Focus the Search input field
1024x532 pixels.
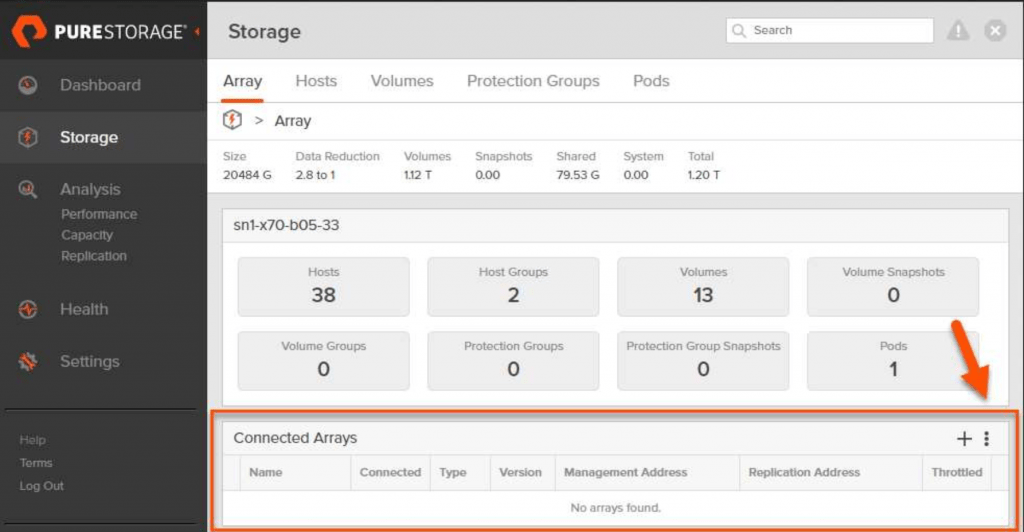829,31
